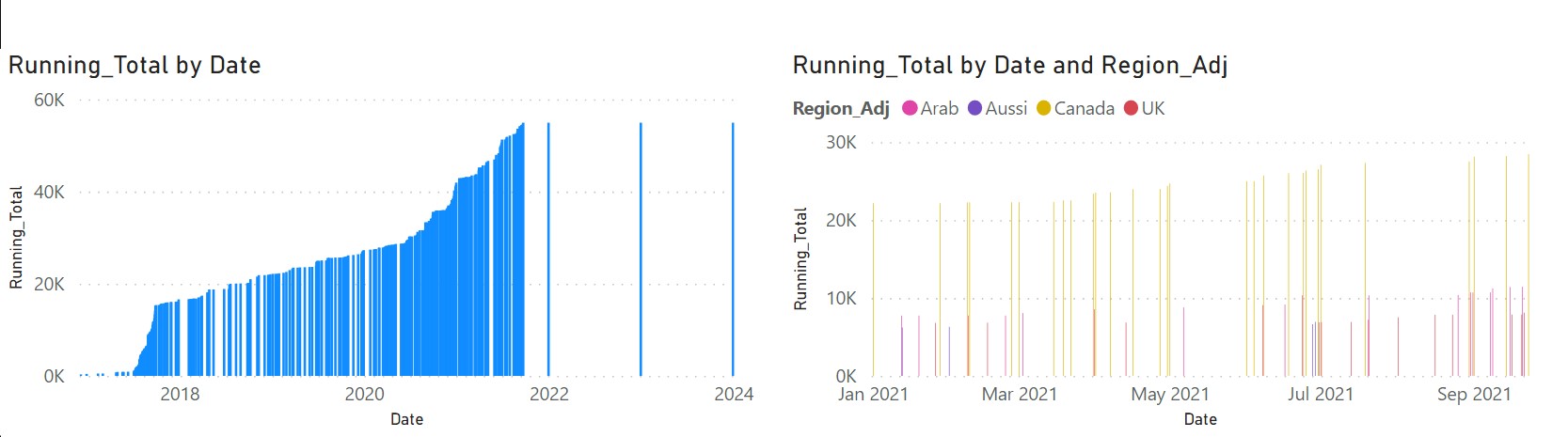The width and height of the screenshot is (1568, 437).
Task: Click the isolated blue bar at 2022
Action: 548,249
